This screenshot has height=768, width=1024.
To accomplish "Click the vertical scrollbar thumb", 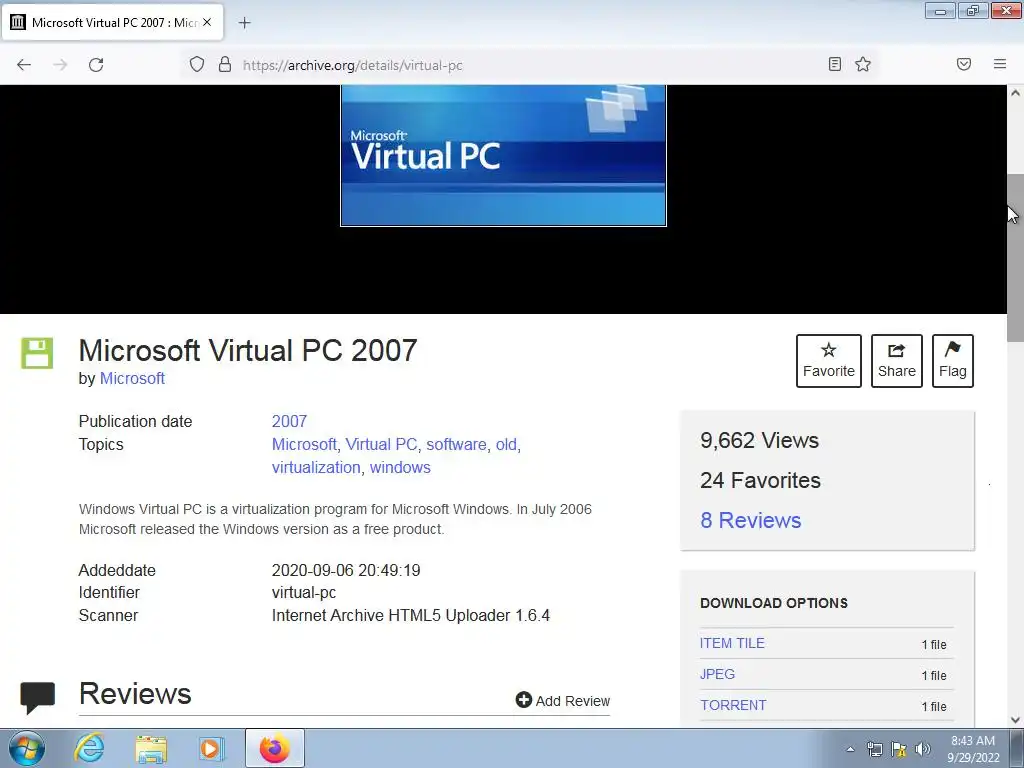I will pos(1015,258).
